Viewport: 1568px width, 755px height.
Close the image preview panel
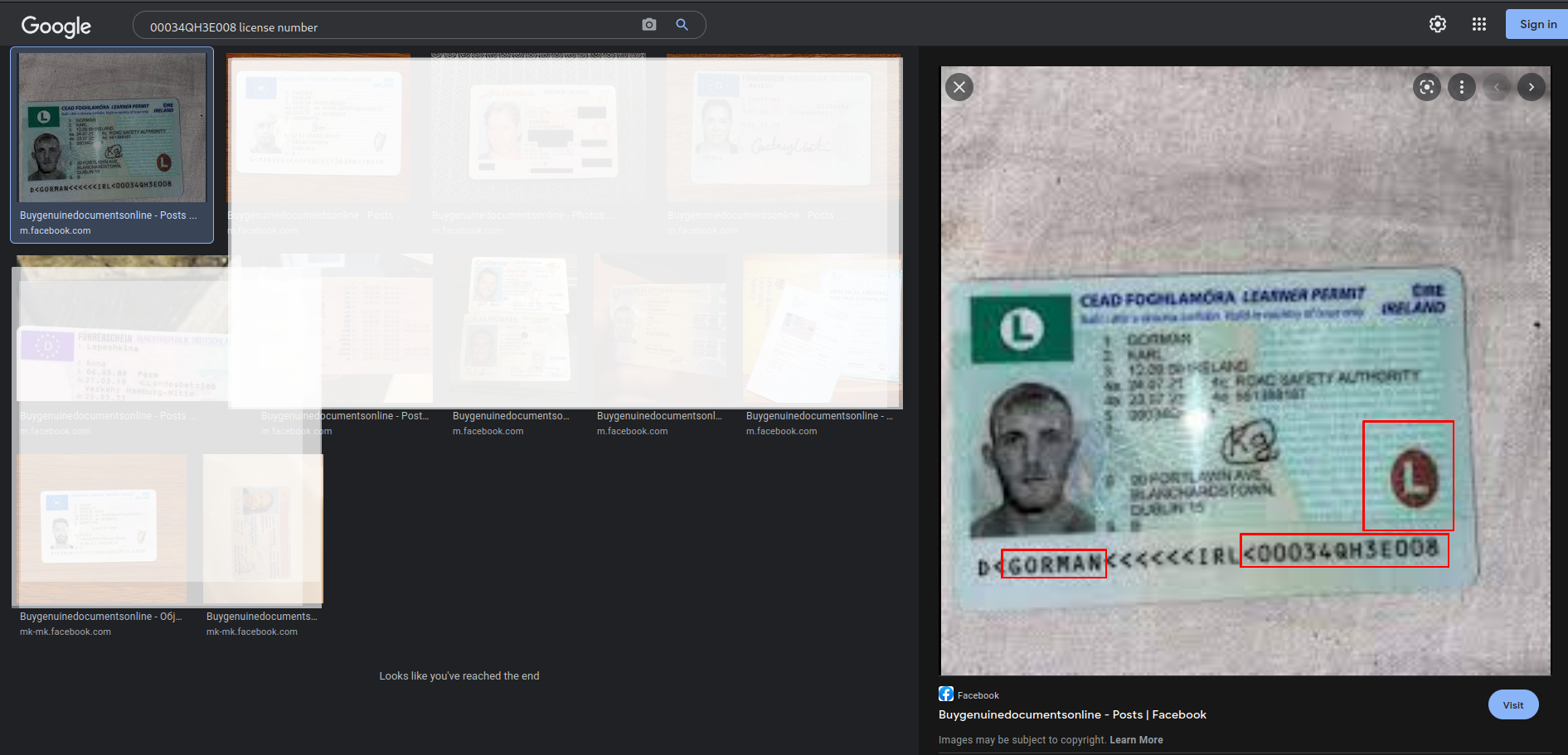[959, 87]
